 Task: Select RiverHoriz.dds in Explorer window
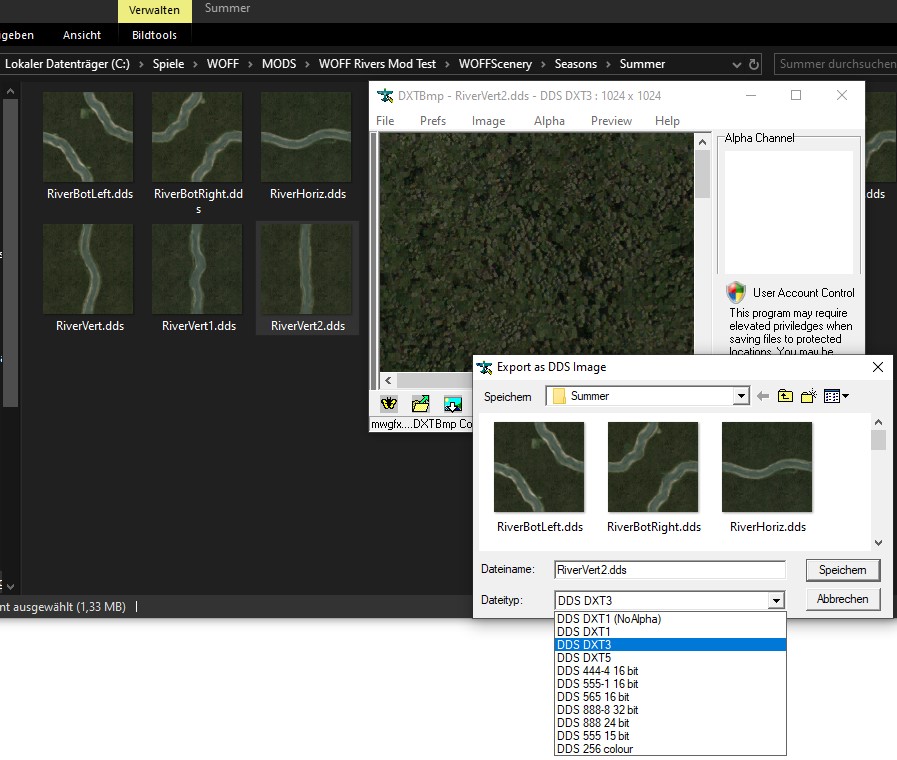click(x=307, y=146)
